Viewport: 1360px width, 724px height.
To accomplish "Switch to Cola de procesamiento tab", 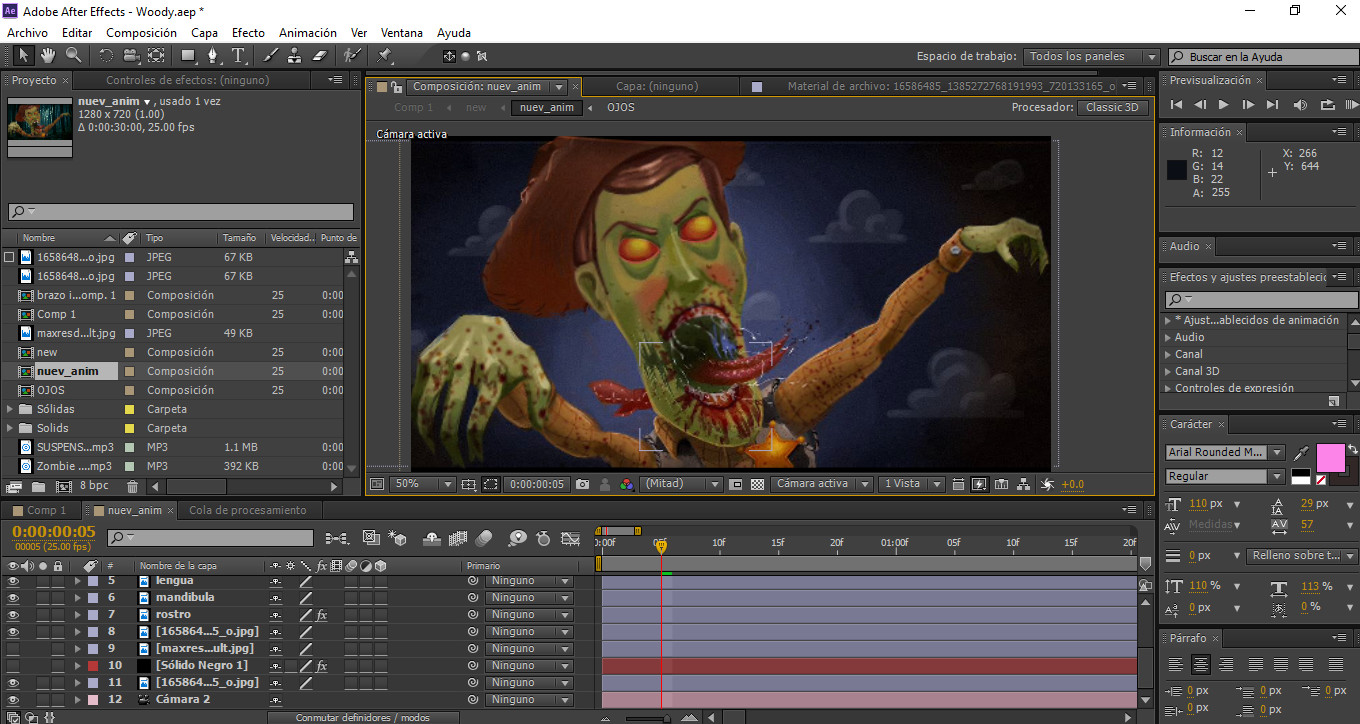I will coord(248,510).
